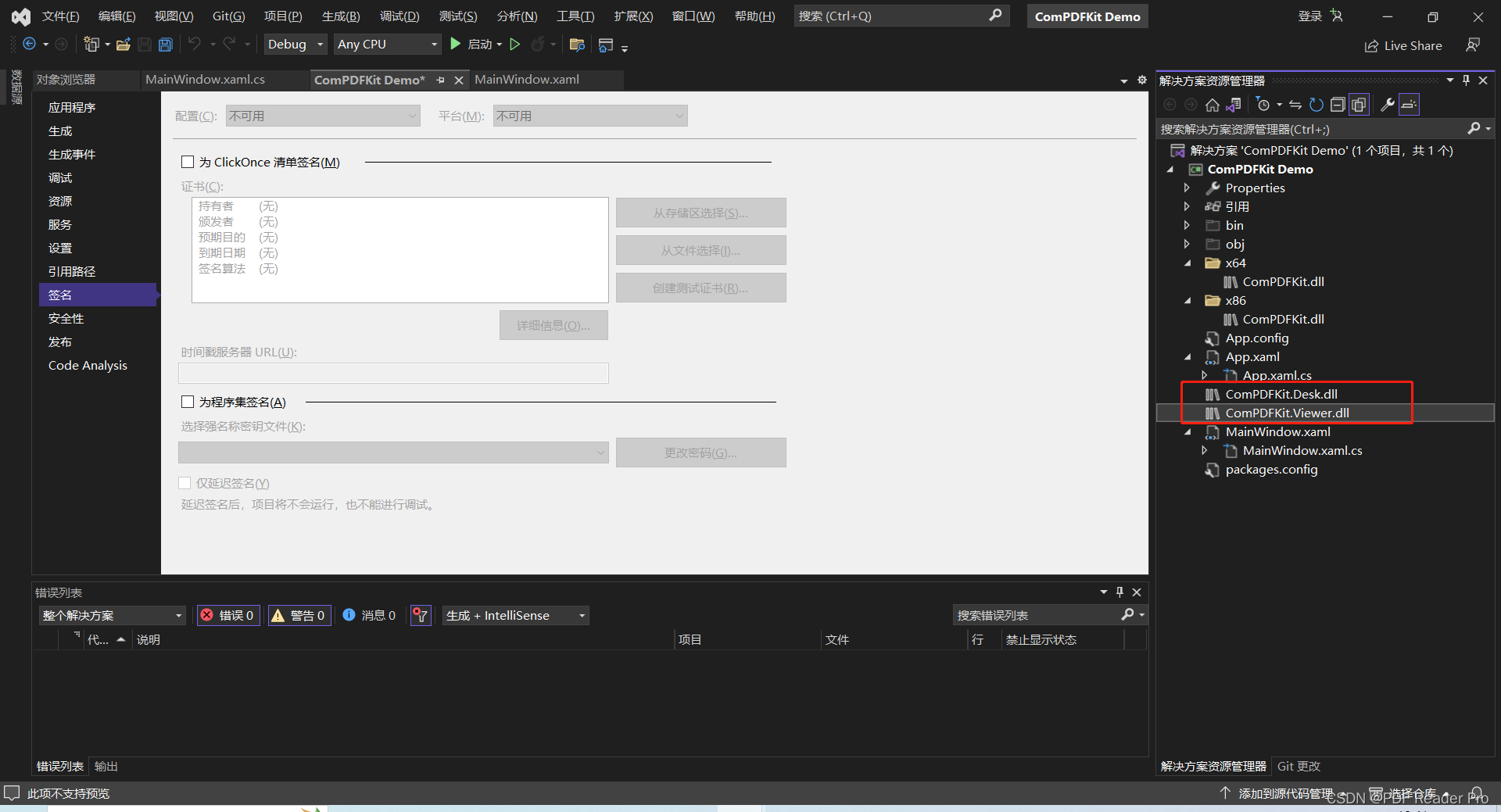Expand the Properties tree node
The height and width of the screenshot is (812, 1501).
click(1187, 188)
